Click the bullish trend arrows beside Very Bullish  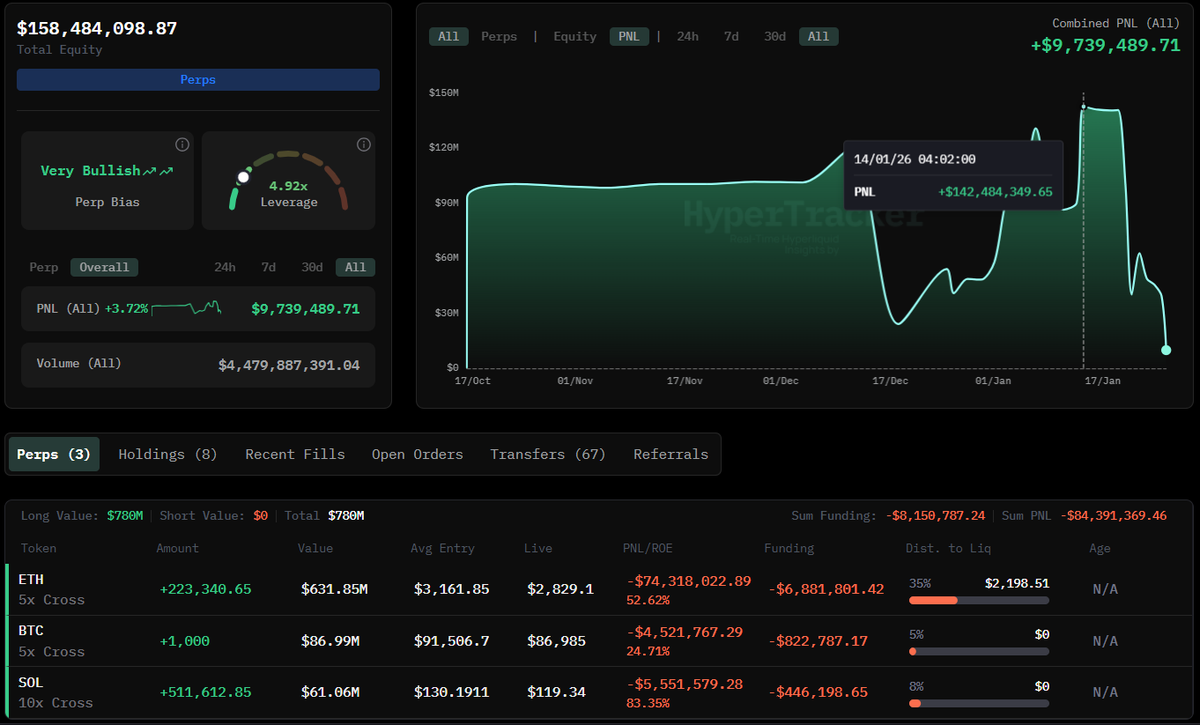click(157, 172)
